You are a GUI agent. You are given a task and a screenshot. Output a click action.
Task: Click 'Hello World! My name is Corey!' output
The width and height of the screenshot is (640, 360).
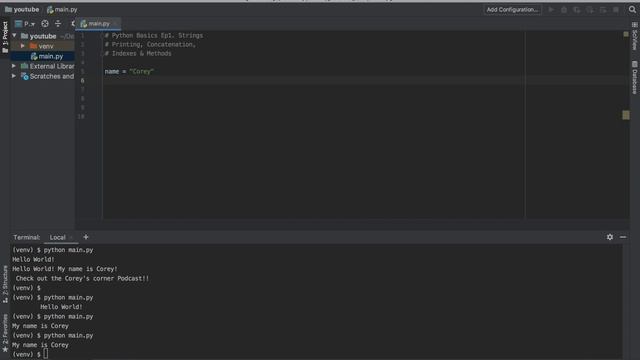(x=65, y=269)
